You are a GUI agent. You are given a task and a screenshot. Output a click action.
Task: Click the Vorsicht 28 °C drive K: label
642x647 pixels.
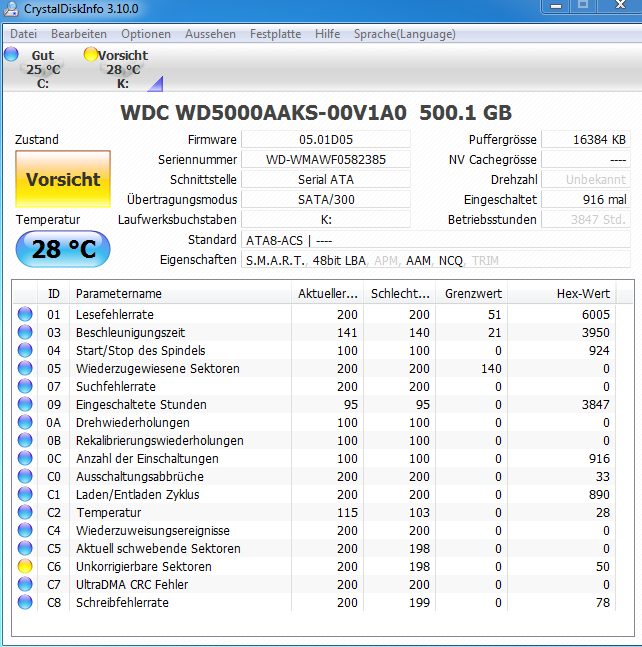123,69
